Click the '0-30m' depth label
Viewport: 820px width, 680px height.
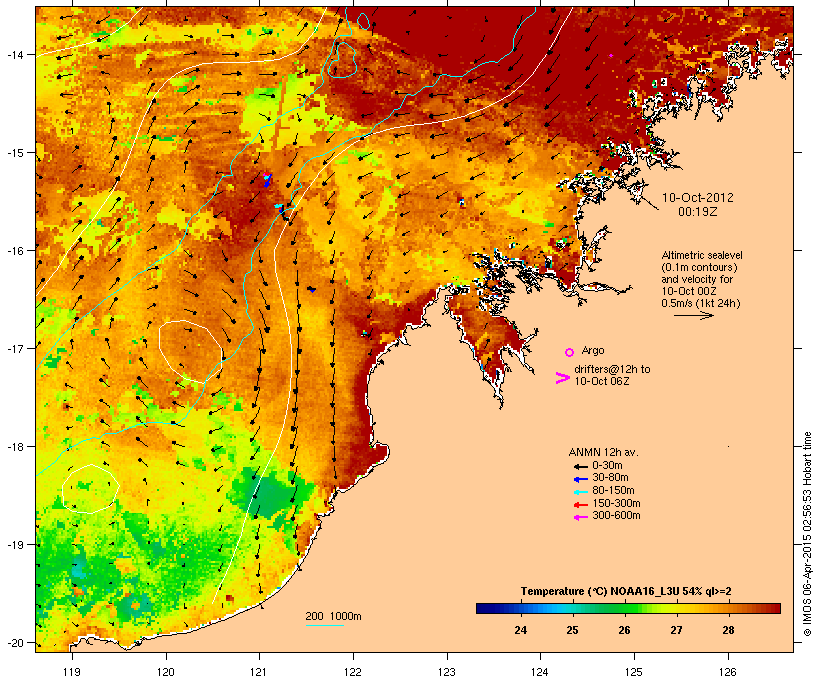point(607,465)
